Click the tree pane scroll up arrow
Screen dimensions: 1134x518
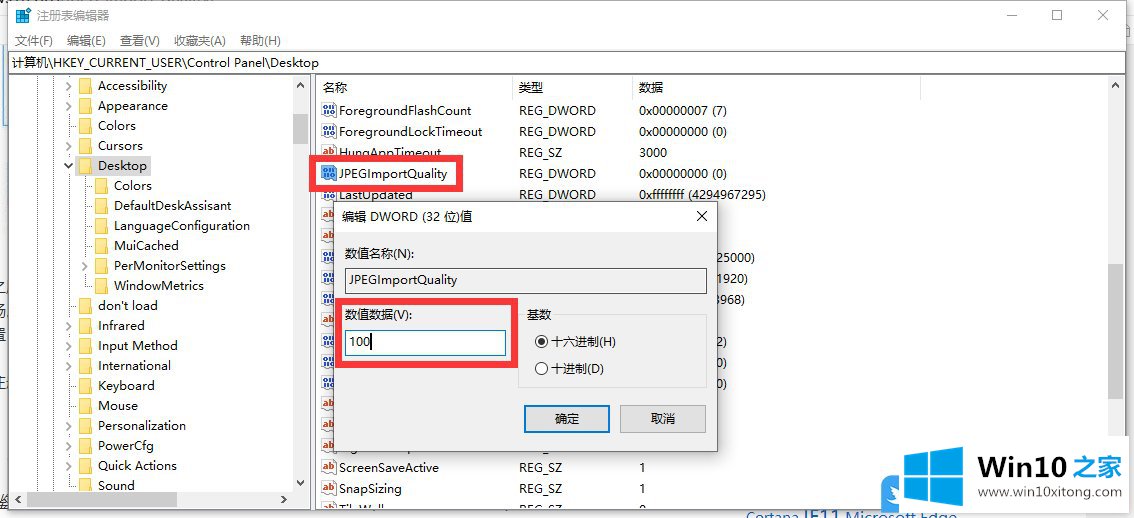point(301,85)
